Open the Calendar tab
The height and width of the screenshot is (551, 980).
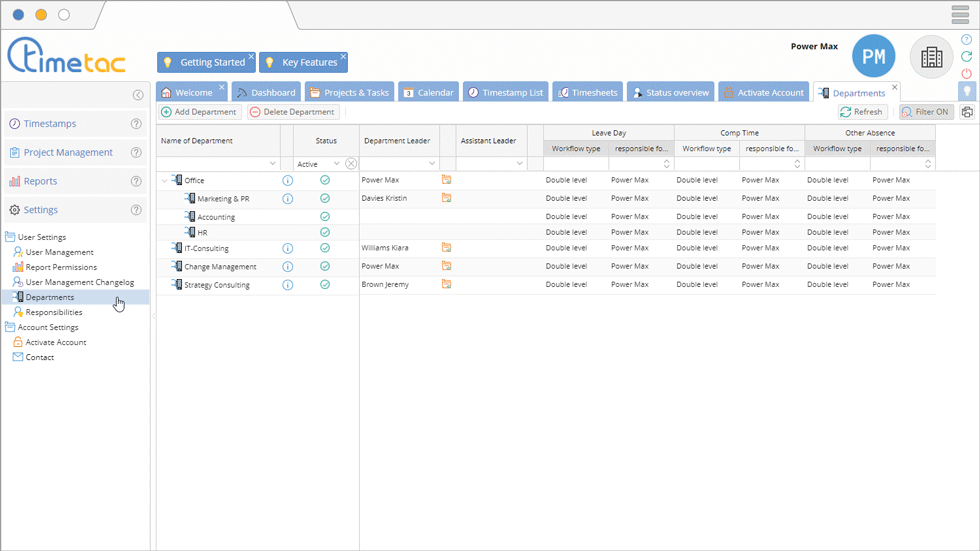[x=428, y=92]
